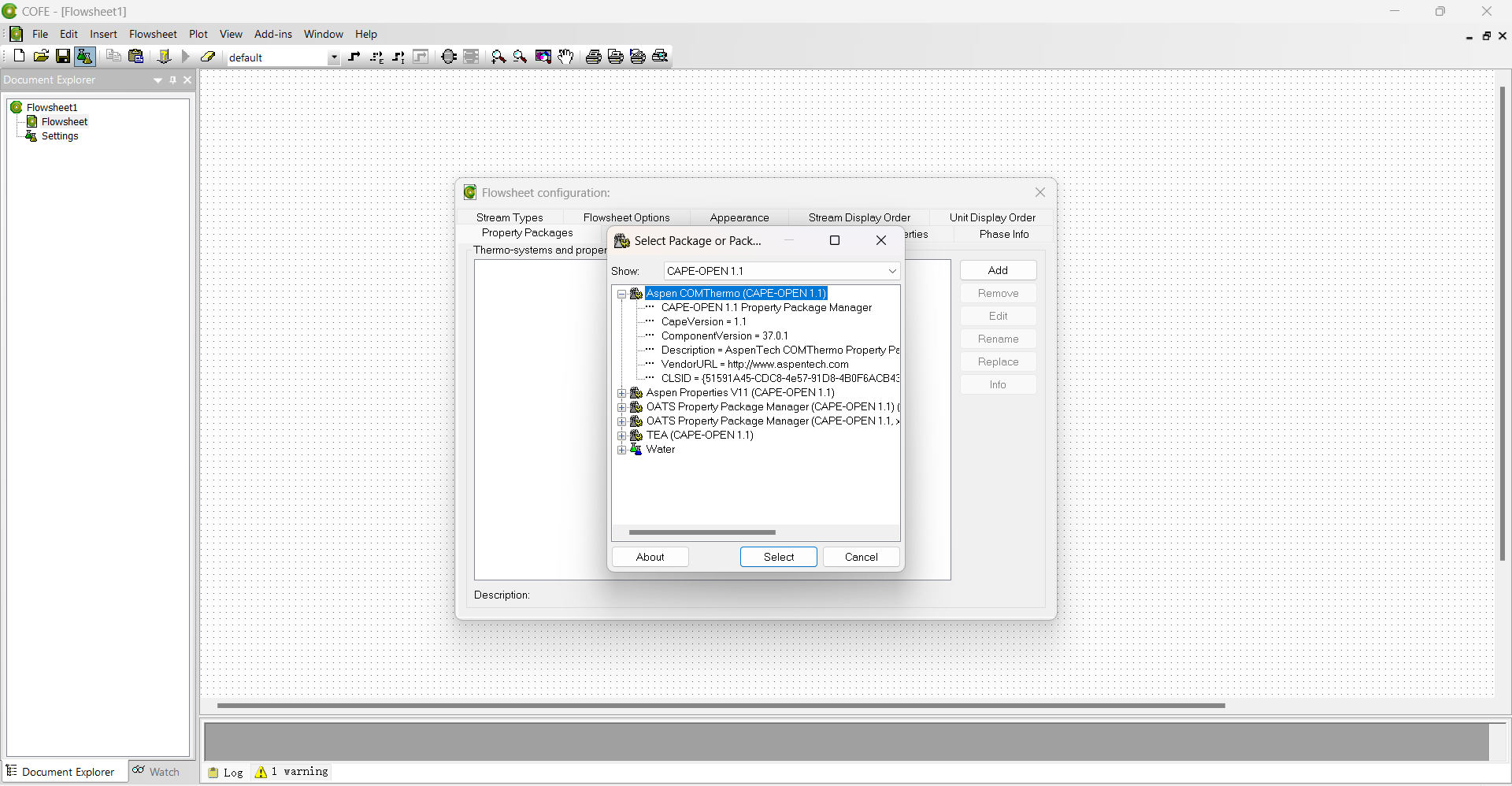Click the second printer icon
Screen dimensions: 1512x786
616,57
